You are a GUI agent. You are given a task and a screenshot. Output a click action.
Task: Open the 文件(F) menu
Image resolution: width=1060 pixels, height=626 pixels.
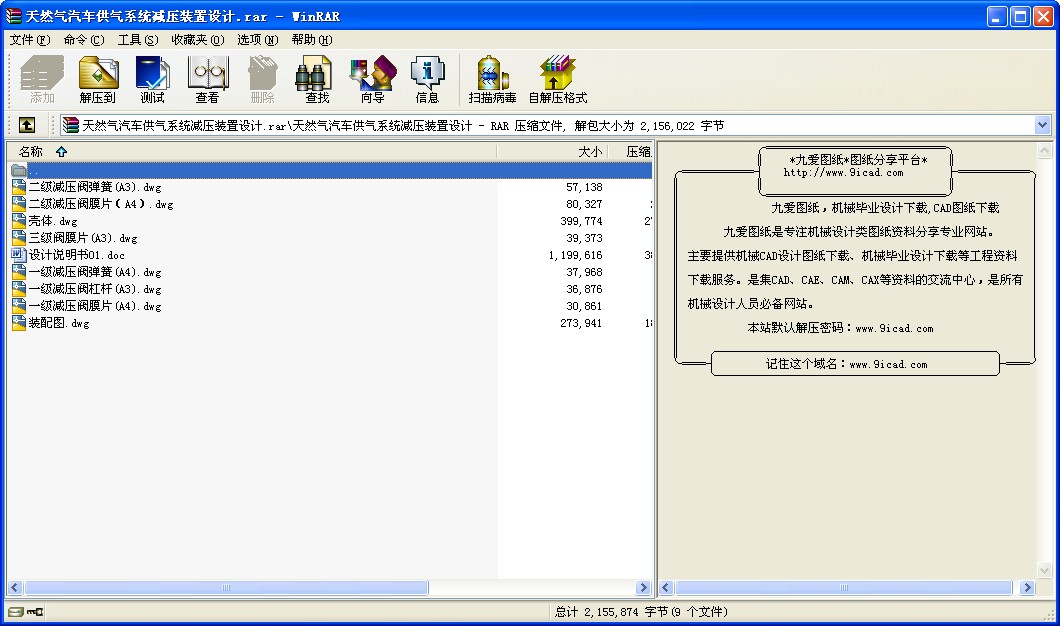[29, 40]
